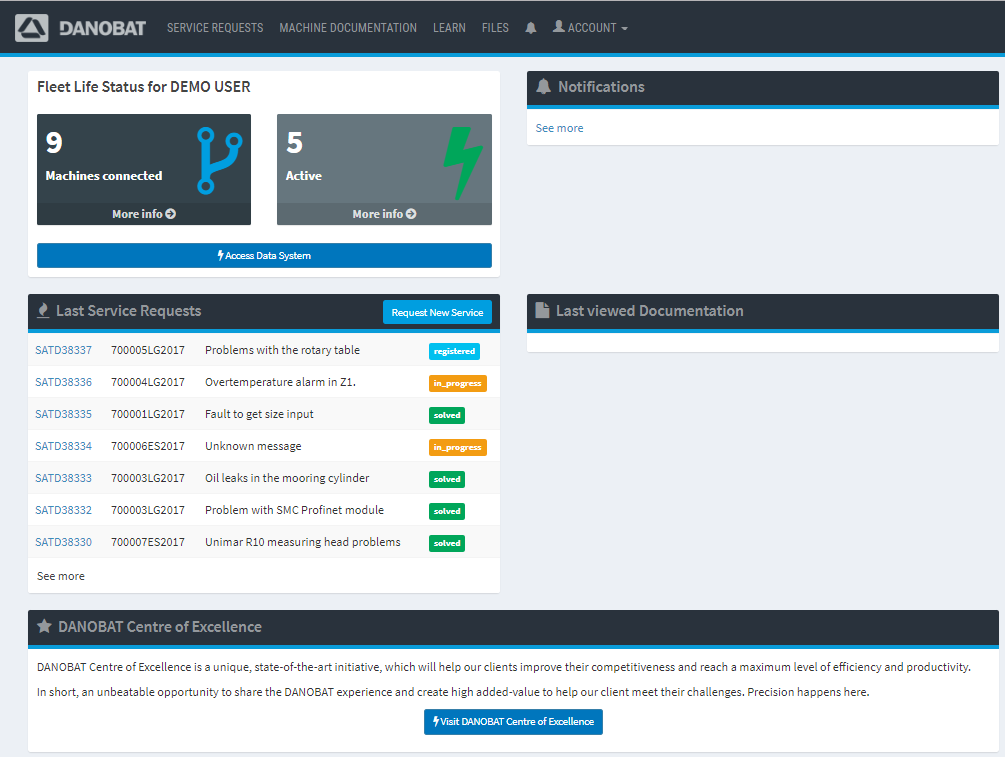The image size is (1005, 757).
Task: Click the document icon beside Last viewed Documentation
Action: pyautogui.click(x=542, y=310)
